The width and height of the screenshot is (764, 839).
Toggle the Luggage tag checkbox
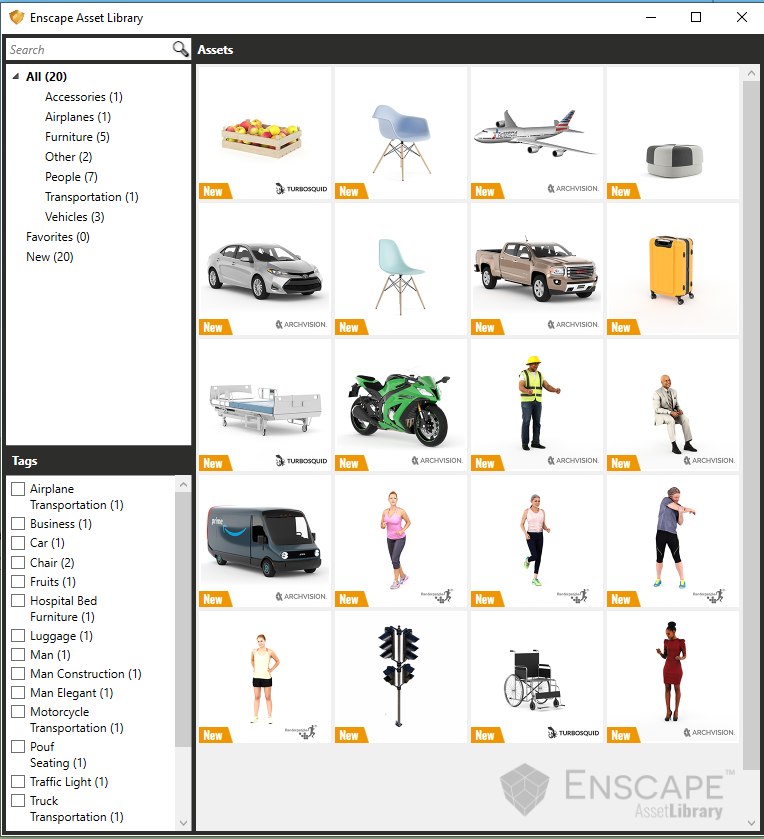click(18, 636)
